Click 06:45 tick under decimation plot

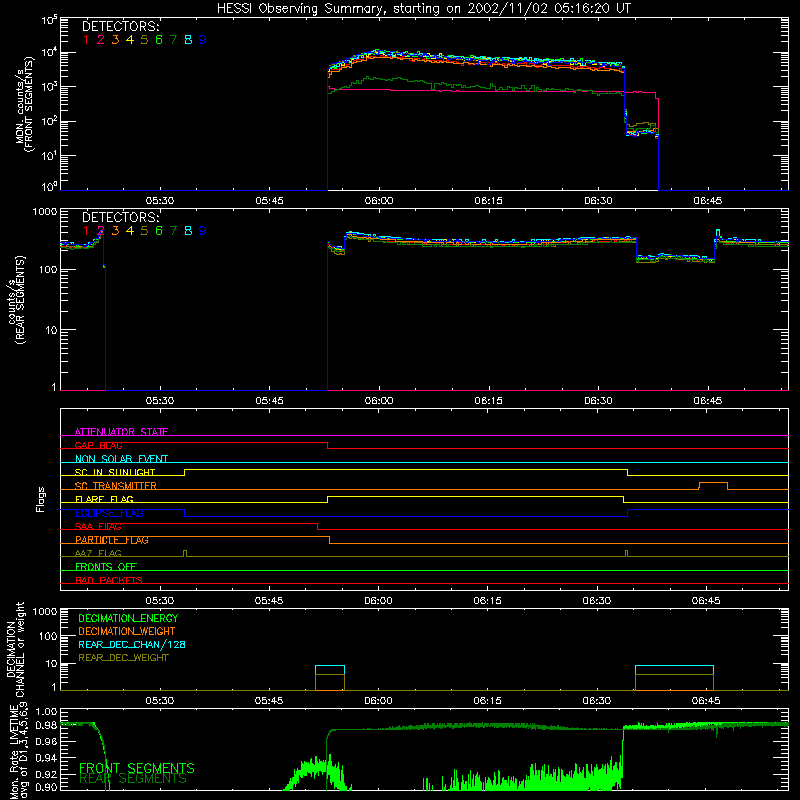(x=706, y=701)
